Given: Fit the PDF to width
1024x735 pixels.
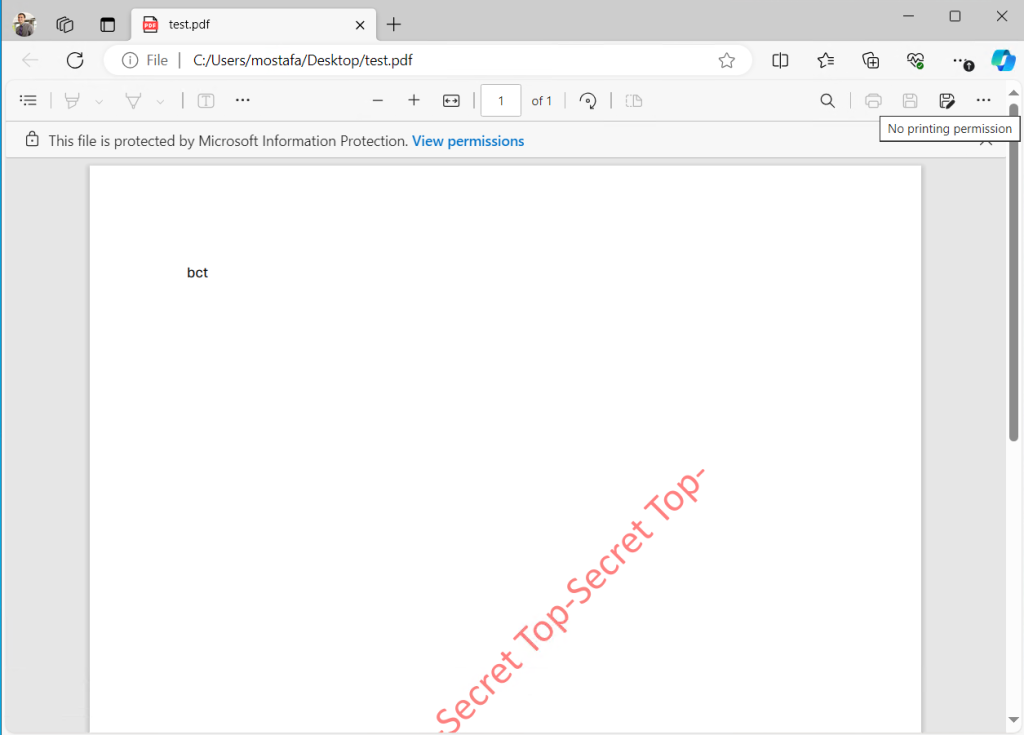Looking at the screenshot, I should click(x=451, y=101).
